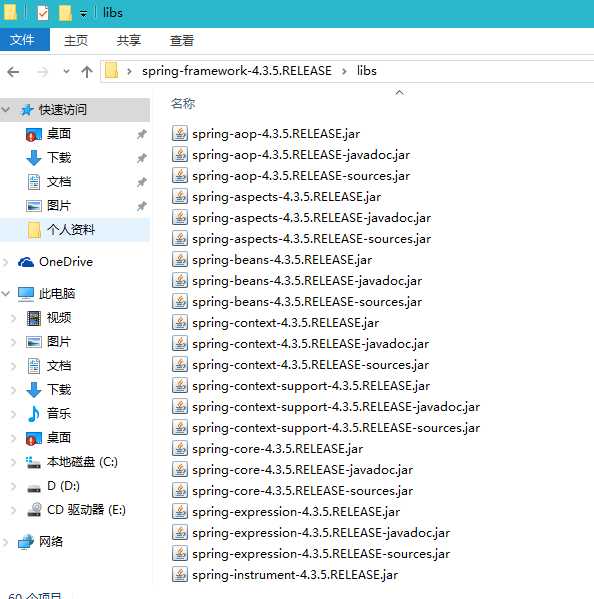Click jar icon of spring-context-4.3.5.RELEASE-sources.jar
594x599 pixels.
tap(180, 364)
